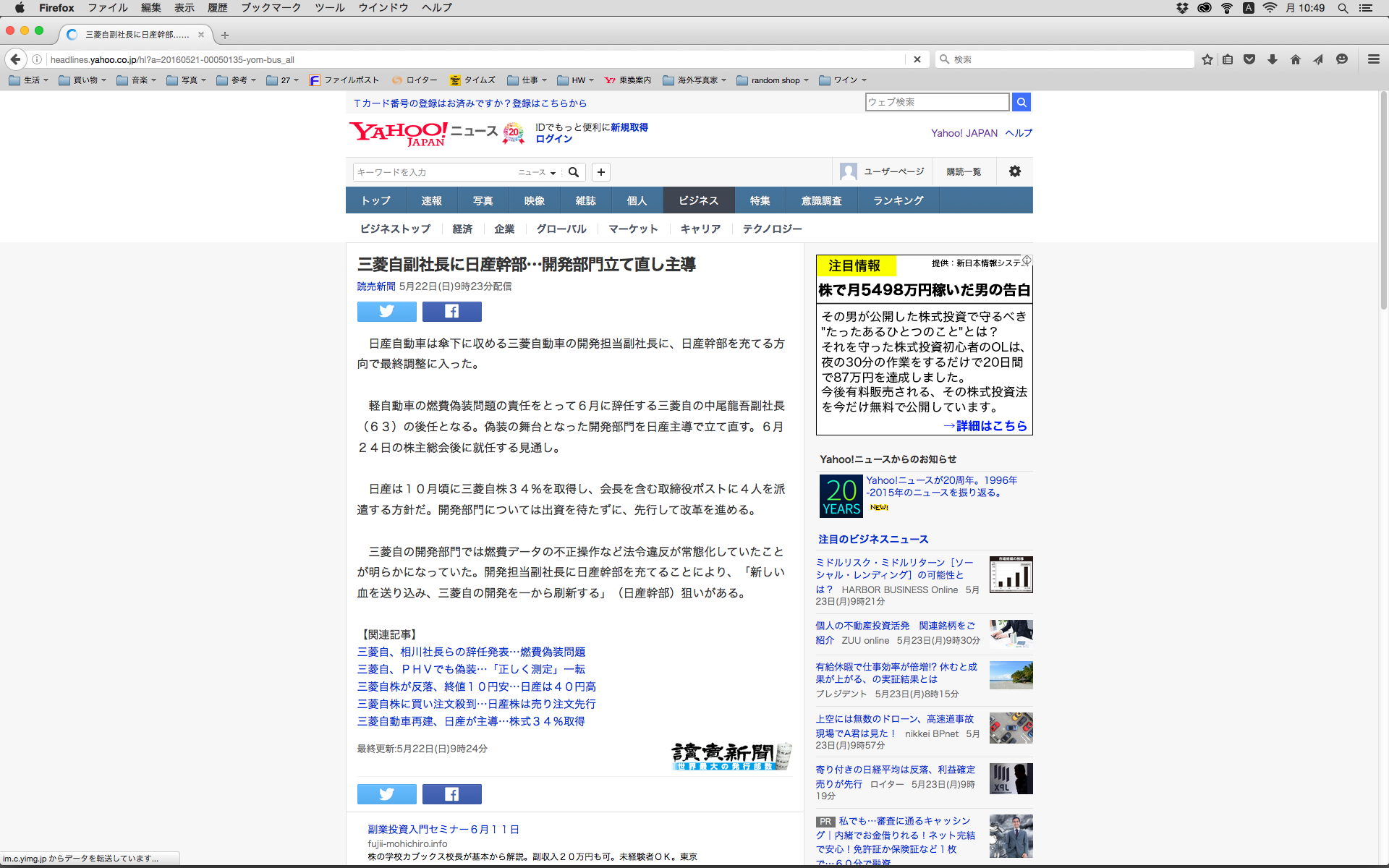Viewport: 1389px width, 868px height.
Task: Go to Firefox home icon
Action: (1295, 59)
